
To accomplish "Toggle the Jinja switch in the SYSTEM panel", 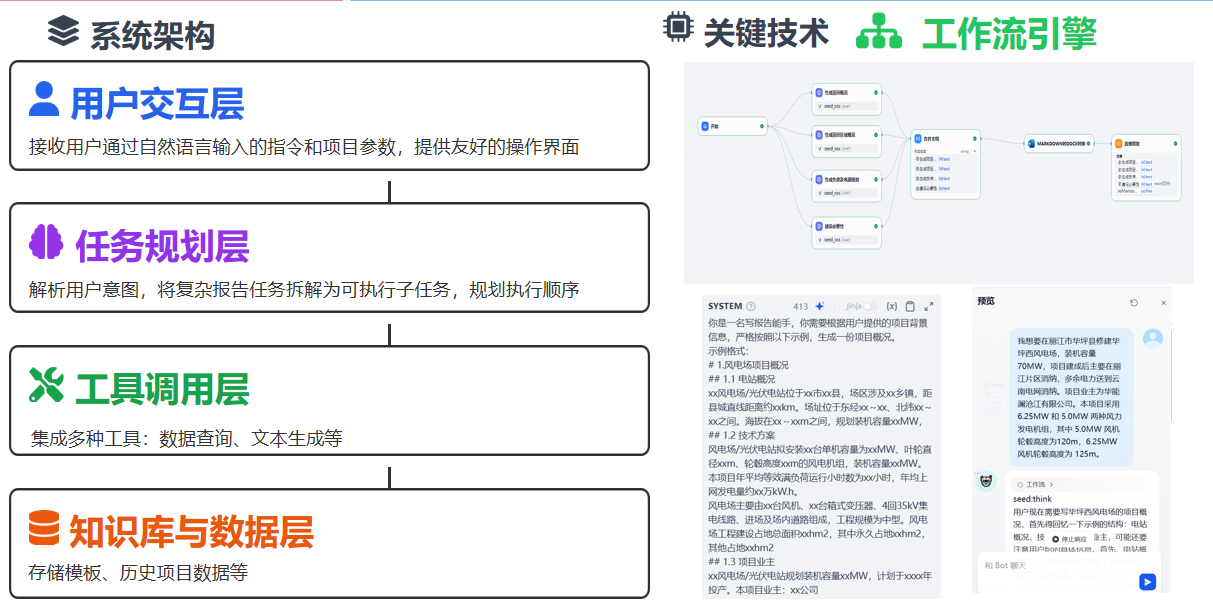I will (870, 306).
